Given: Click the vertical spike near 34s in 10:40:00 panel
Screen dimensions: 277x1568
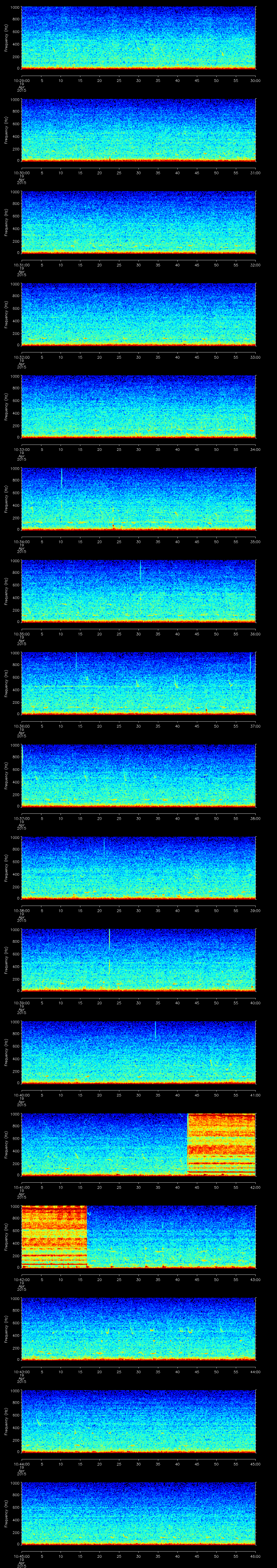Looking at the screenshot, I should [x=155, y=1030].
